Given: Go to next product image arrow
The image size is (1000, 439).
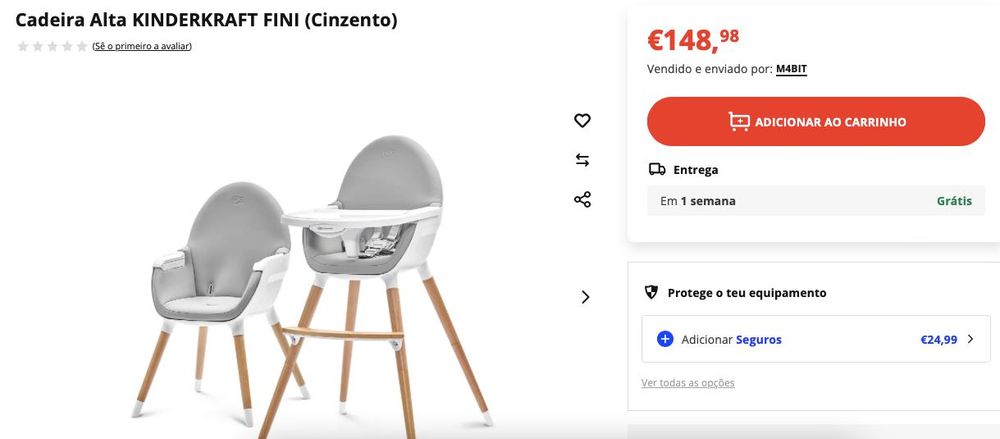Looking at the screenshot, I should click(x=585, y=297).
